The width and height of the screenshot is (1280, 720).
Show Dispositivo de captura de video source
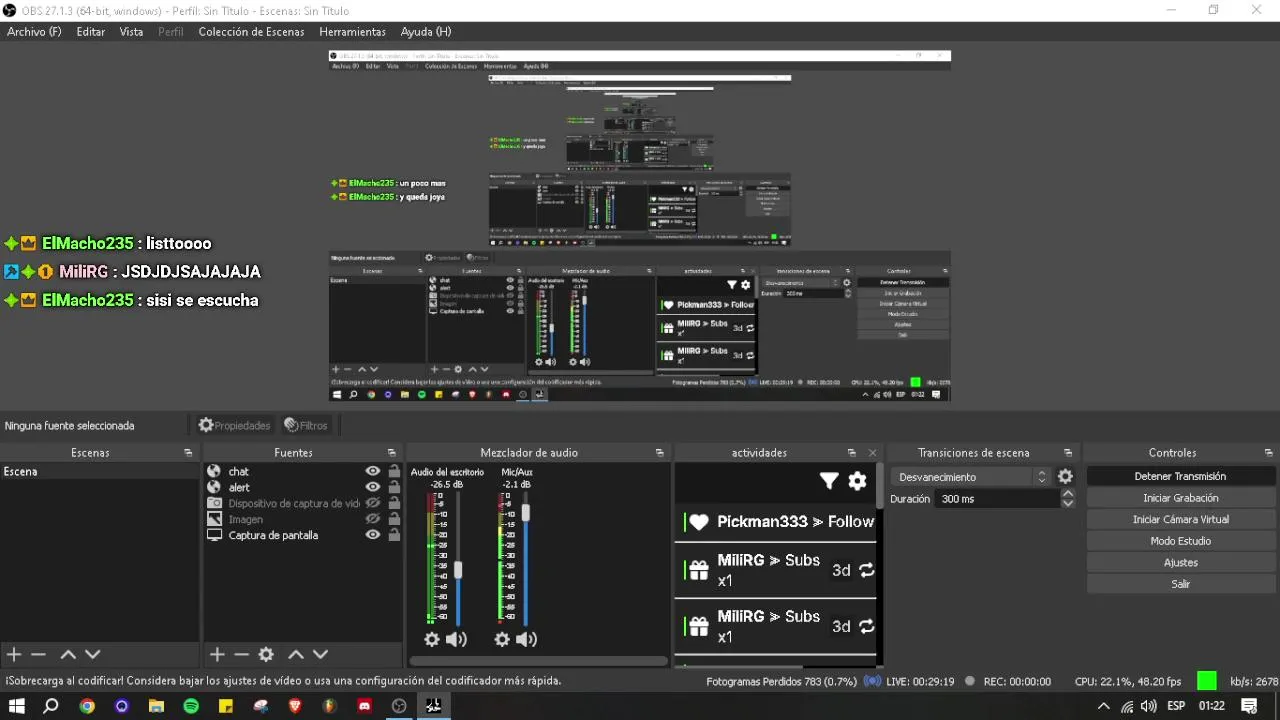click(x=373, y=503)
